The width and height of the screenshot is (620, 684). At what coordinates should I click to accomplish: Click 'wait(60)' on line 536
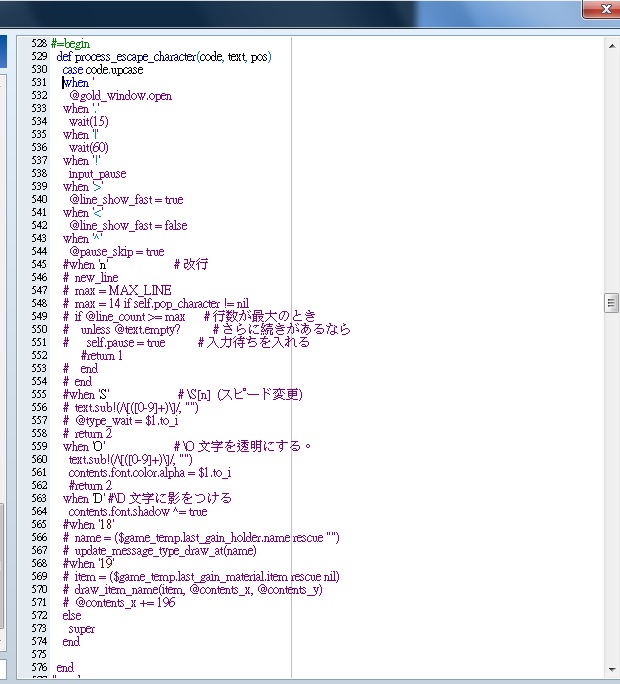[x=89, y=148]
